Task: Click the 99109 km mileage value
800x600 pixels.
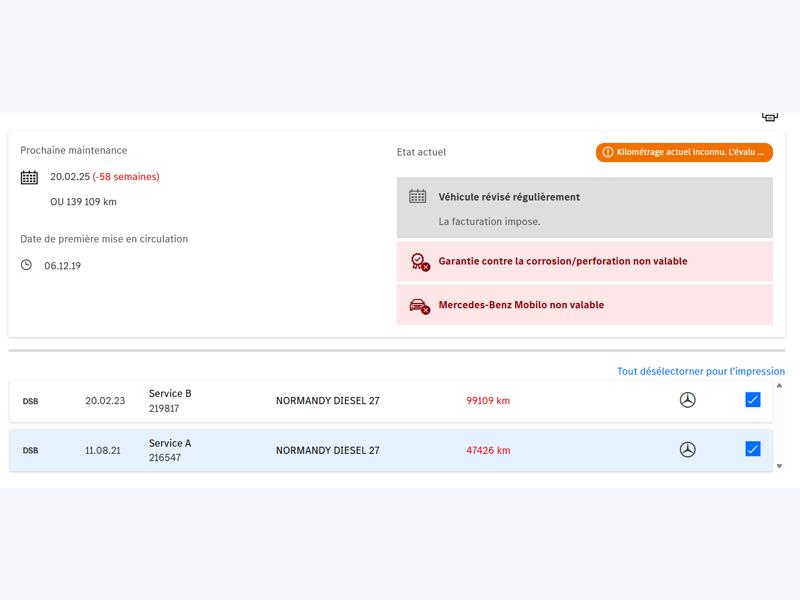Action: (488, 401)
